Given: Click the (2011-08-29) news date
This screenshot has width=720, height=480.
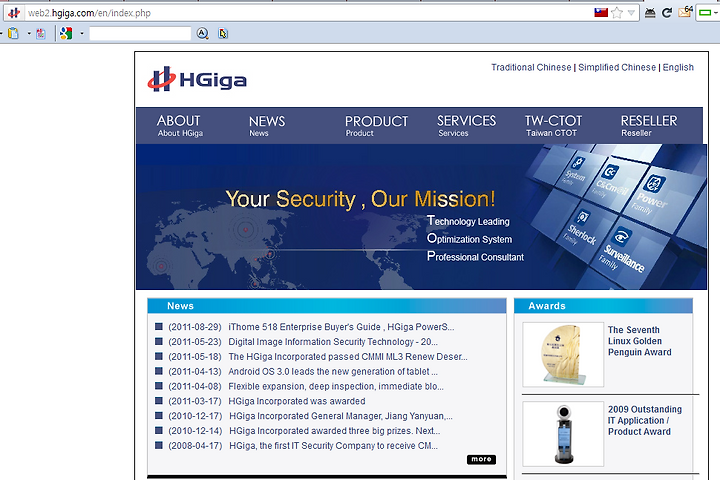Looking at the screenshot, I should [195, 327].
